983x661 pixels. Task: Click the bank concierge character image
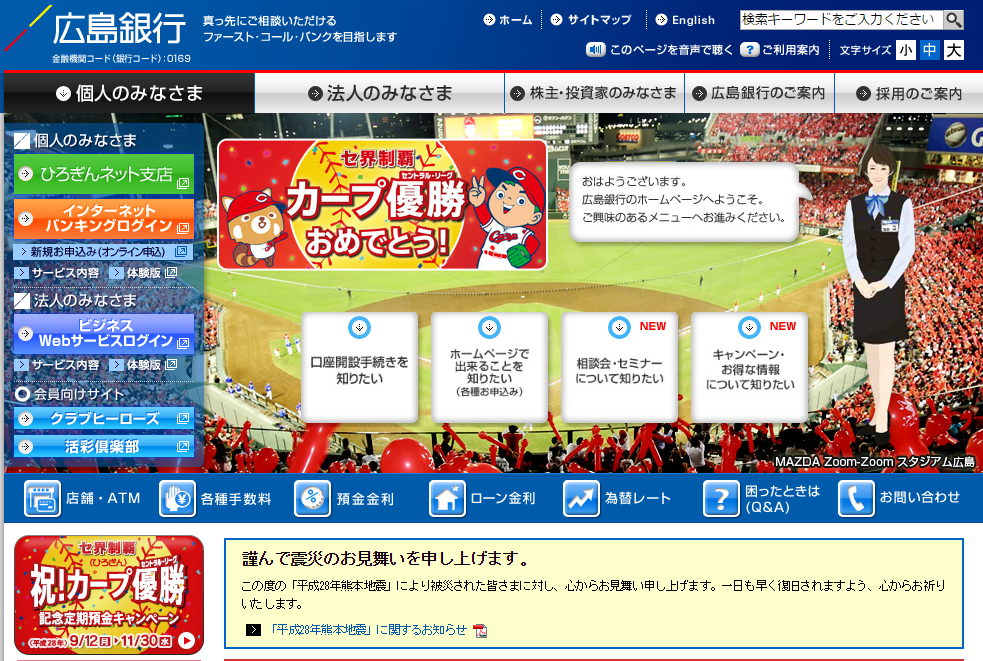pos(877,295)
